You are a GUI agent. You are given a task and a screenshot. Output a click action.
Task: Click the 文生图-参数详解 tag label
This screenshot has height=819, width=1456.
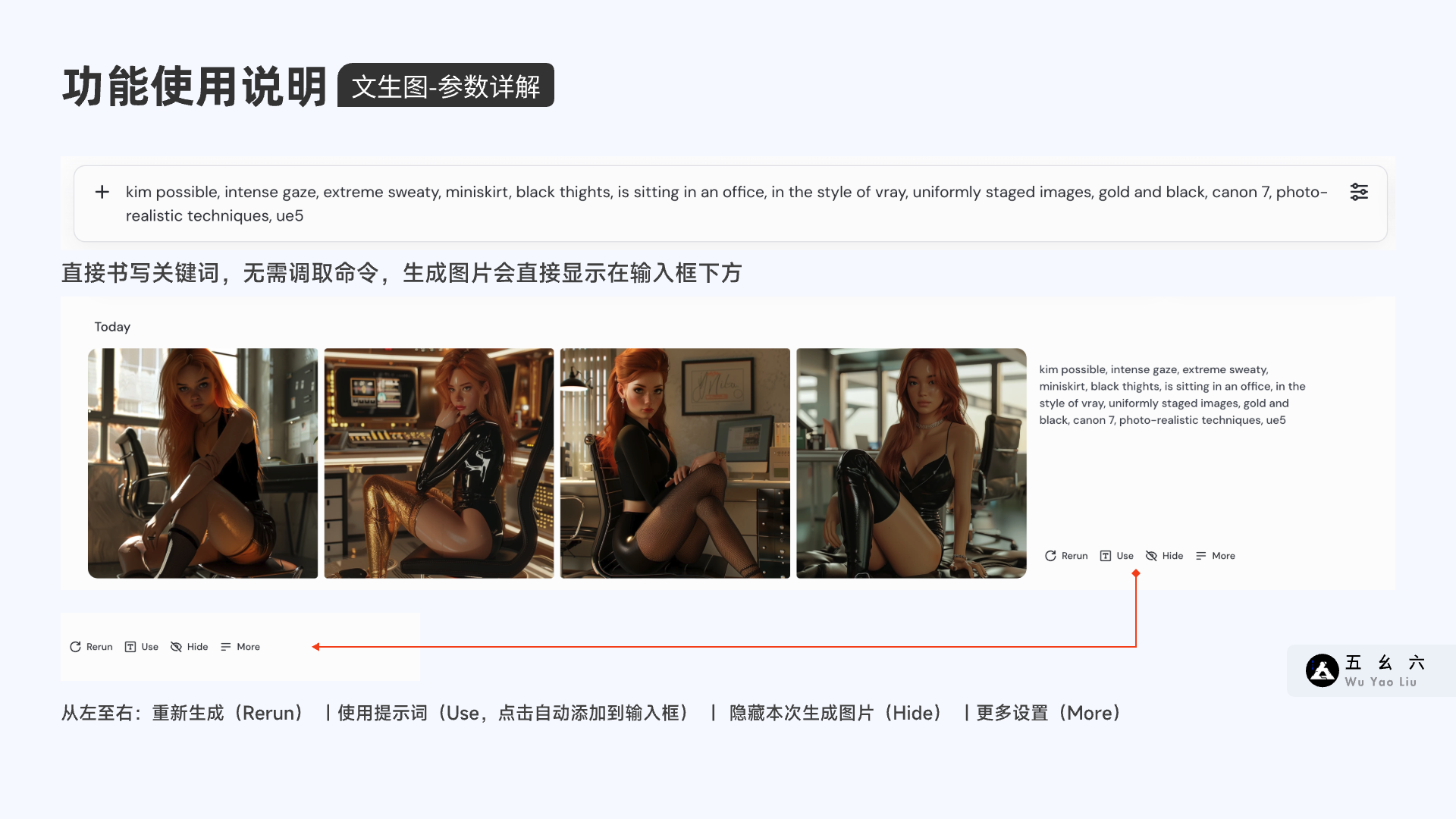pyautogui.click(x=446, y=86)
